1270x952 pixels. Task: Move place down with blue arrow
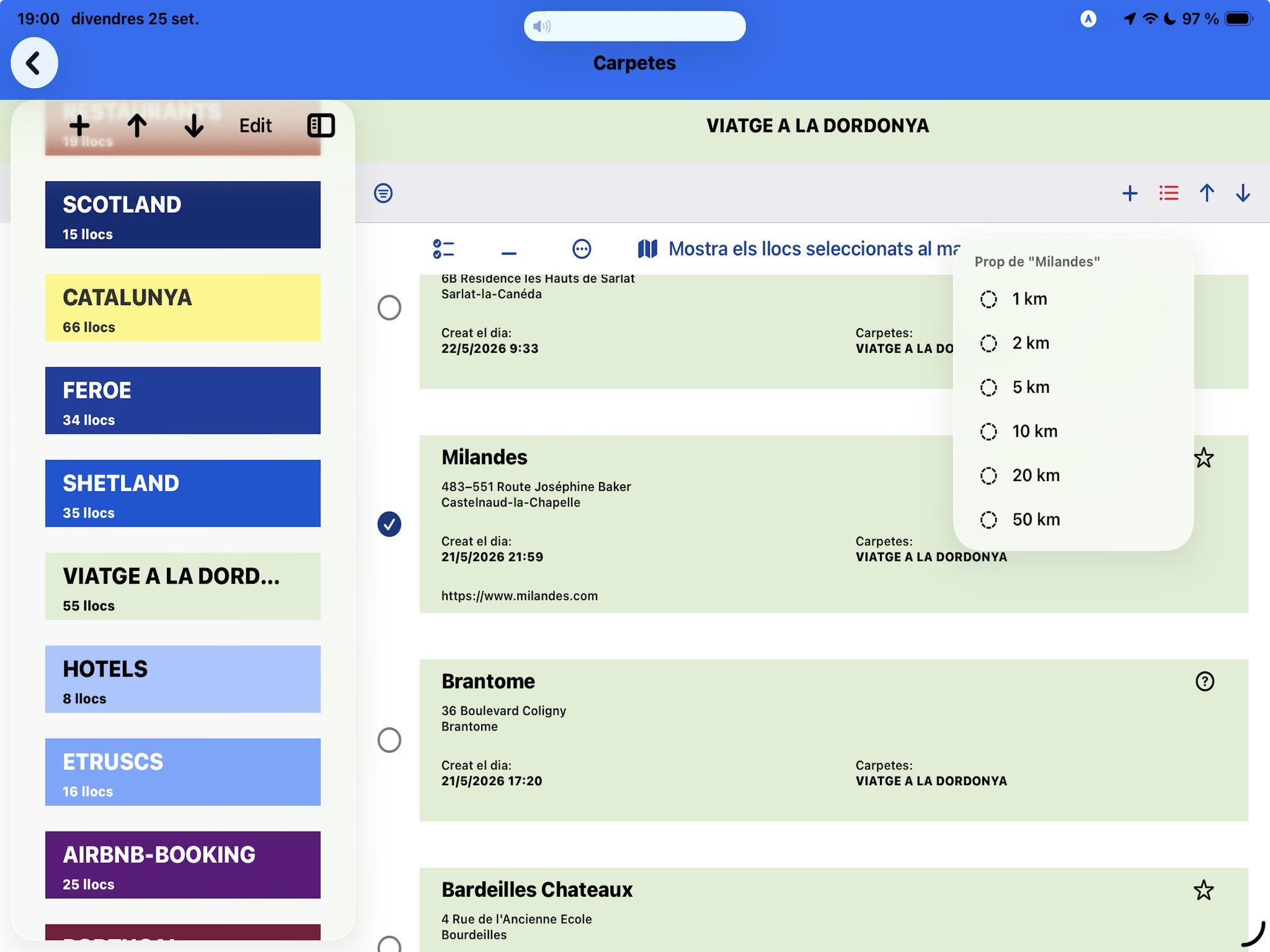point(1243,193)
